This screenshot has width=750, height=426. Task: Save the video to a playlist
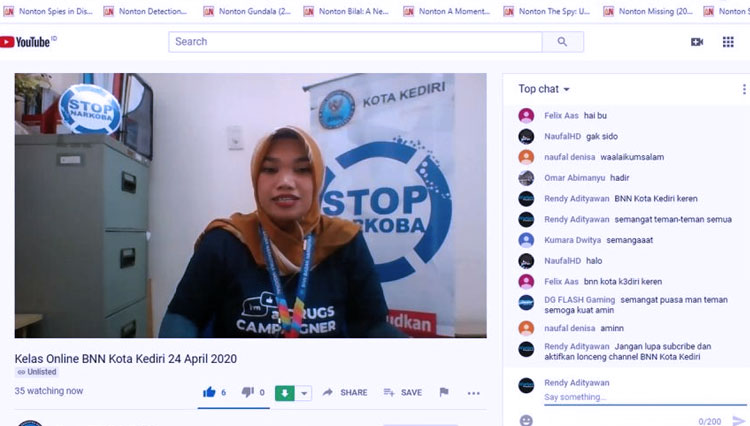point(403,393)
